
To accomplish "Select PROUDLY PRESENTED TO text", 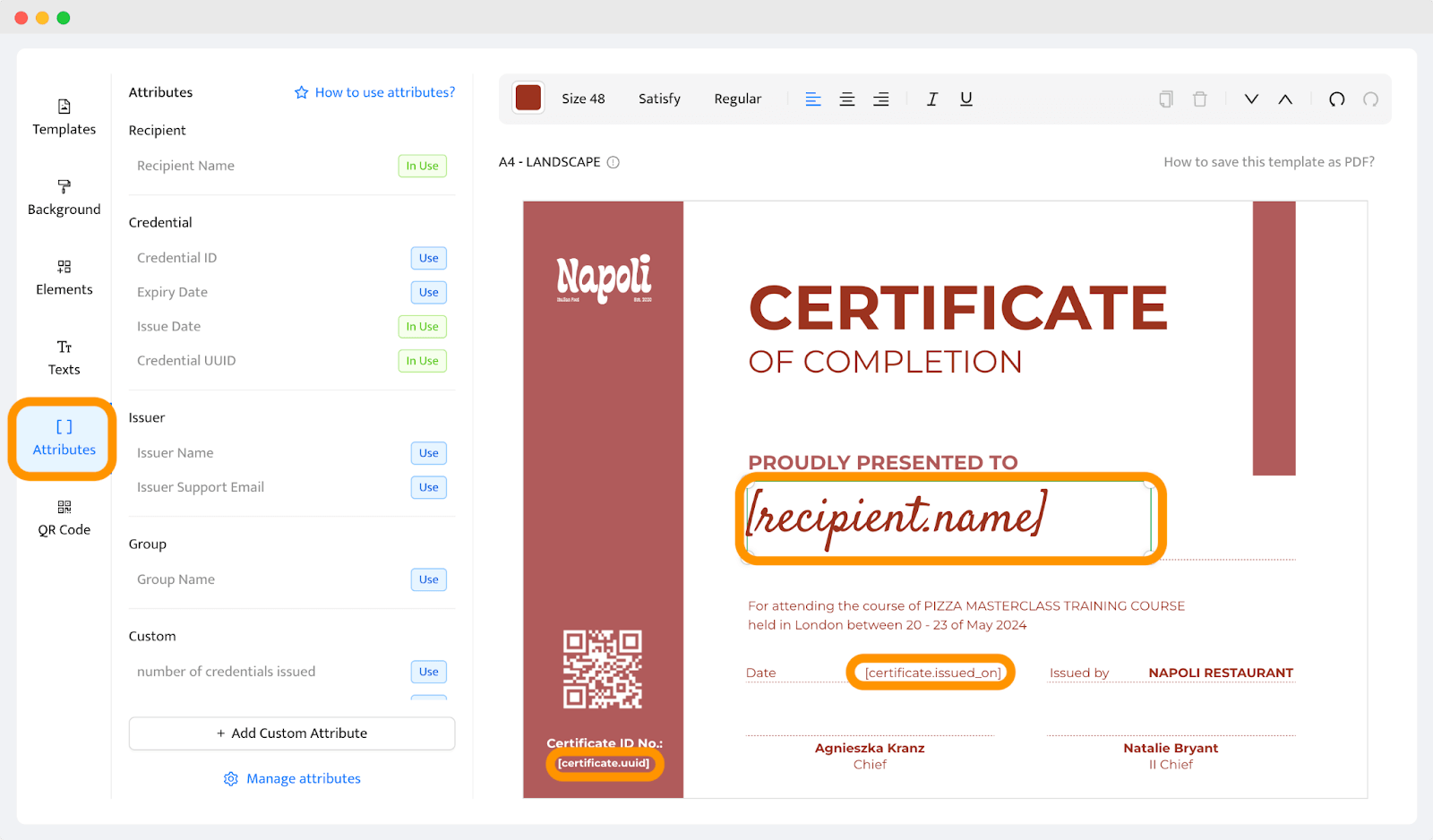I will [x=883, y=462].
